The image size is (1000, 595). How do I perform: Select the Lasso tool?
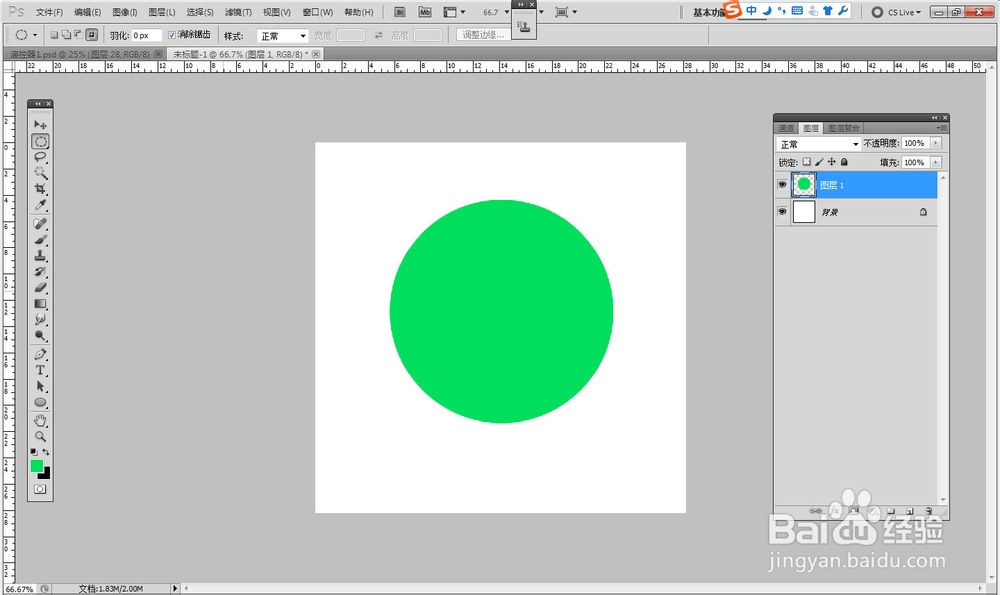(40, 157)
